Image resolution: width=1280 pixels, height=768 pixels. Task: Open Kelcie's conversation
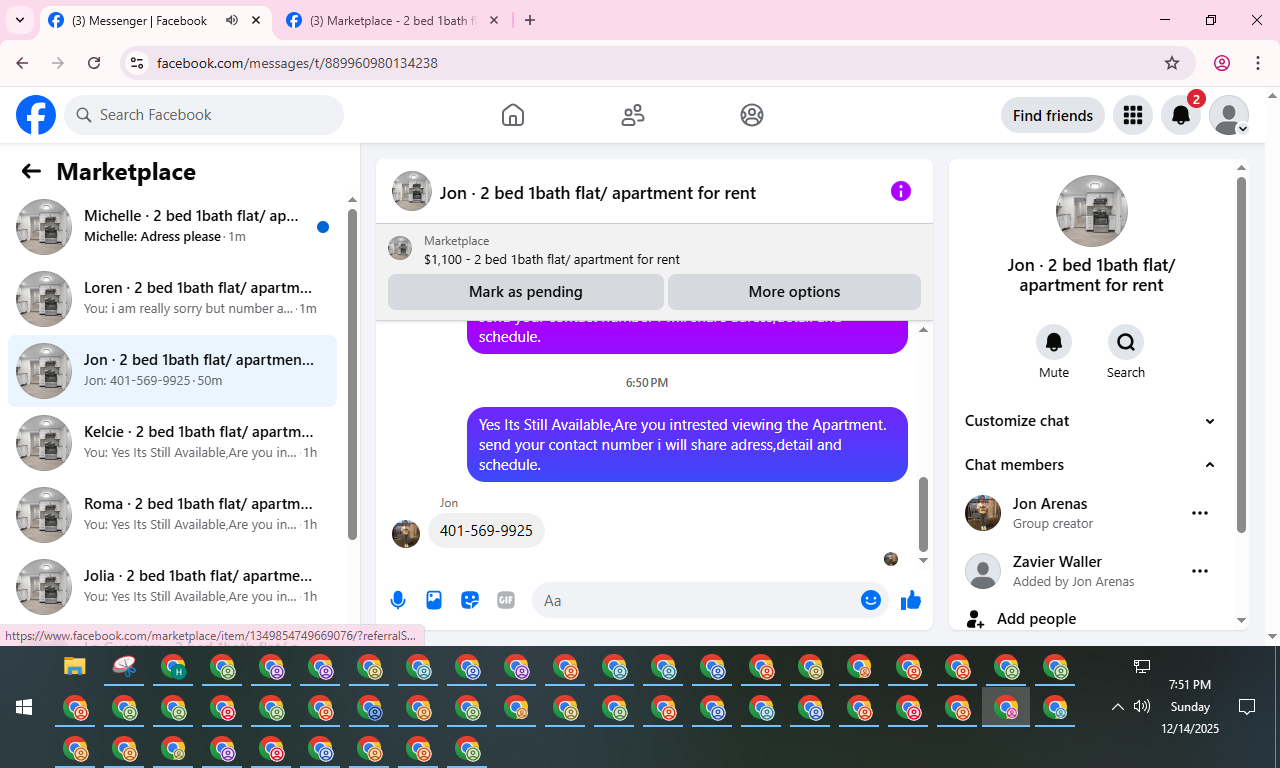coord(172,443)
